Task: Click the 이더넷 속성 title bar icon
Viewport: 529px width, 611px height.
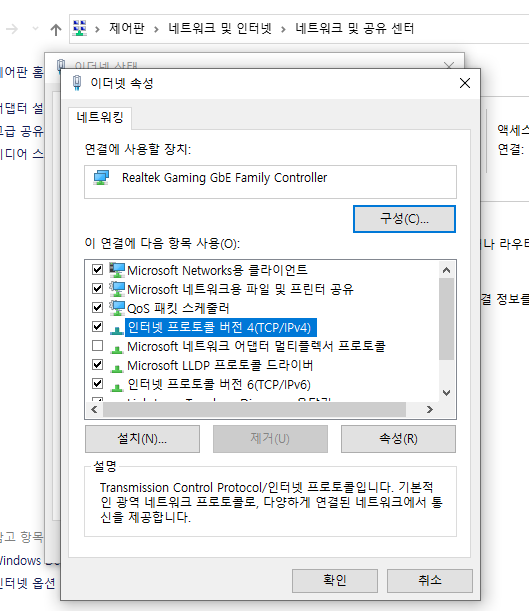Action: [x=77, y=83]
